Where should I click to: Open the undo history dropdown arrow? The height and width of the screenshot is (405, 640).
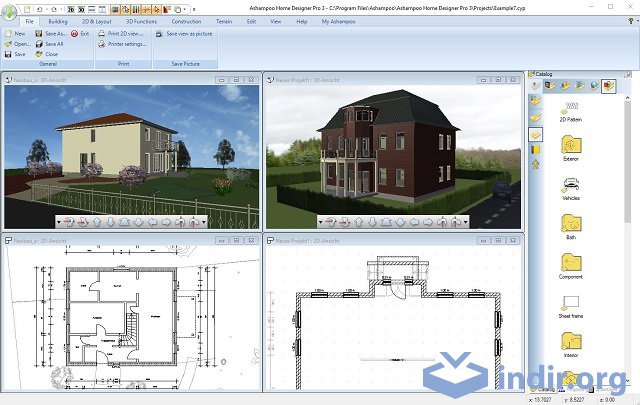(46, 9)
